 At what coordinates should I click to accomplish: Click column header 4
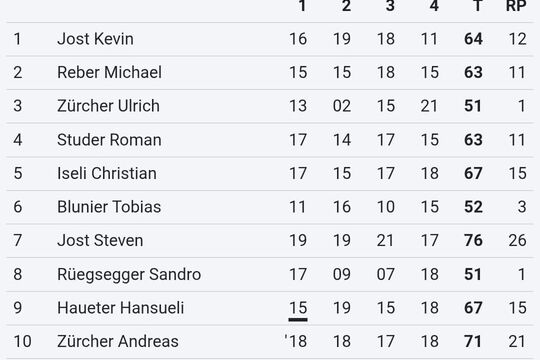coord(434,6)
